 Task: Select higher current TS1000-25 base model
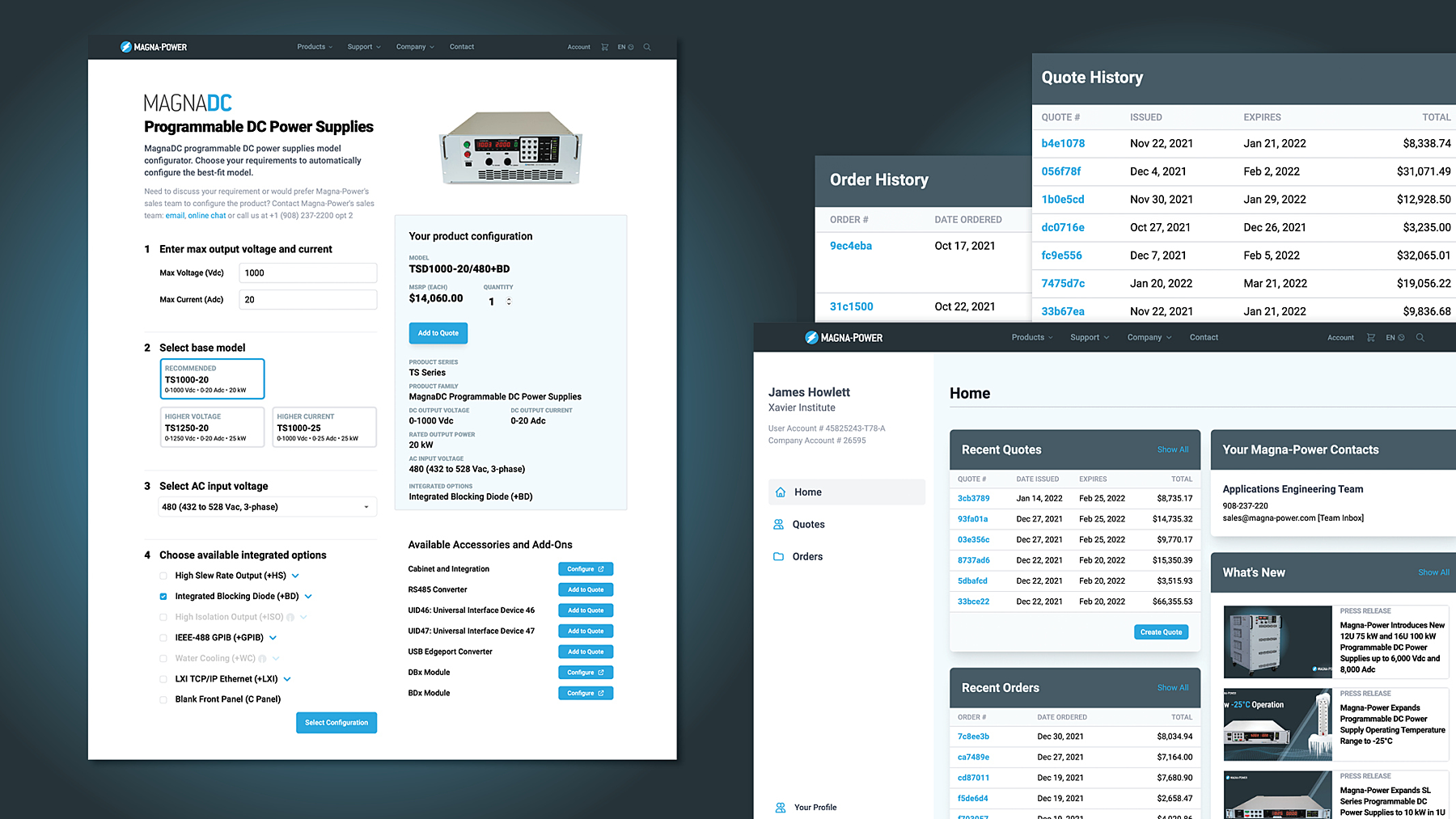[x=324, y=427]
